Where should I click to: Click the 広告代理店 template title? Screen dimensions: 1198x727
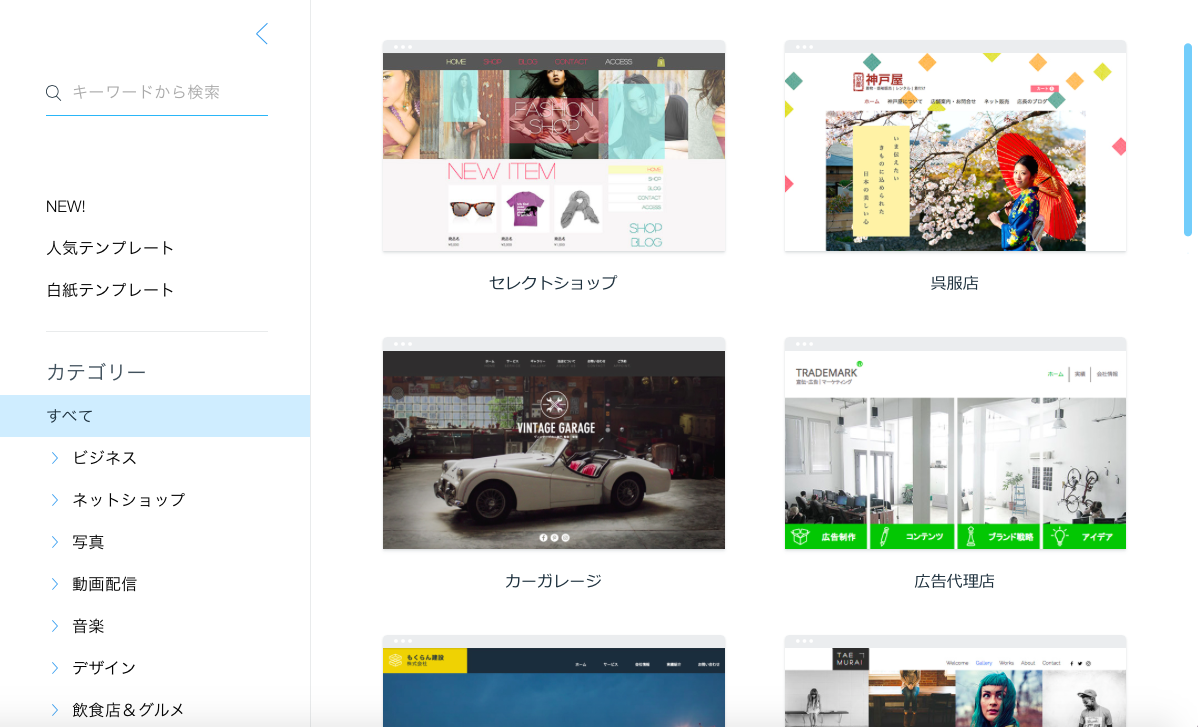click(955, 581)
